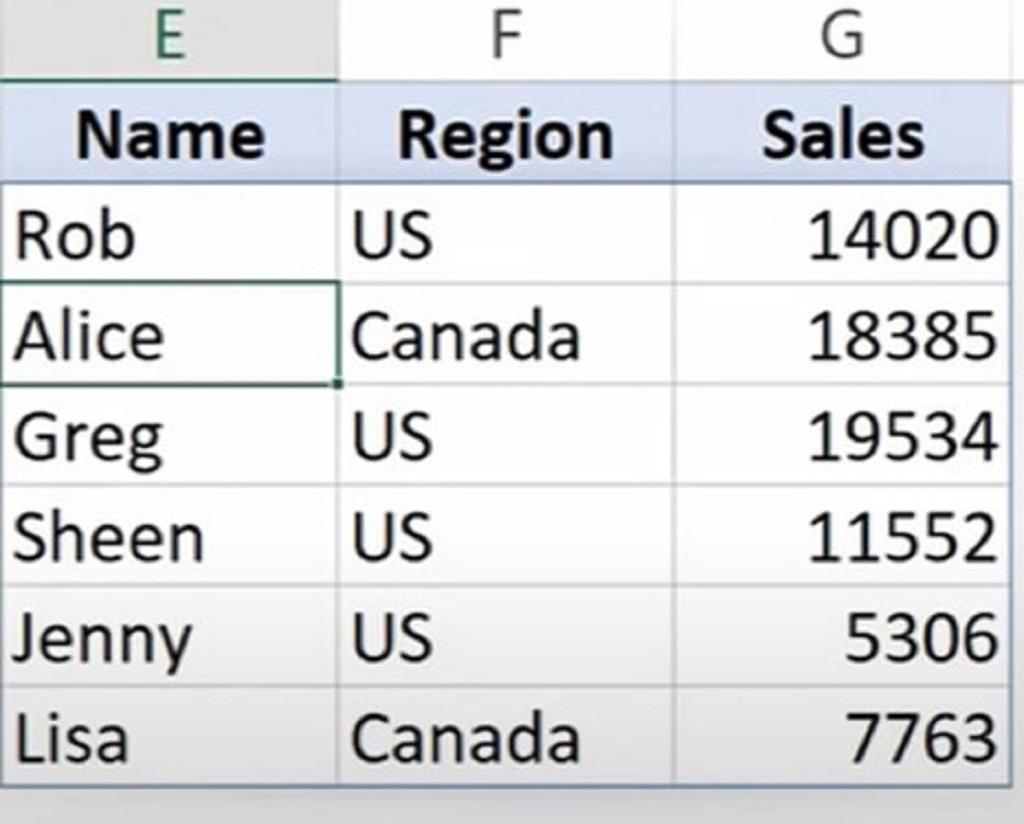Select the sales value 5306
This screenshot has width=1024, height=824.
click(842, 636)
